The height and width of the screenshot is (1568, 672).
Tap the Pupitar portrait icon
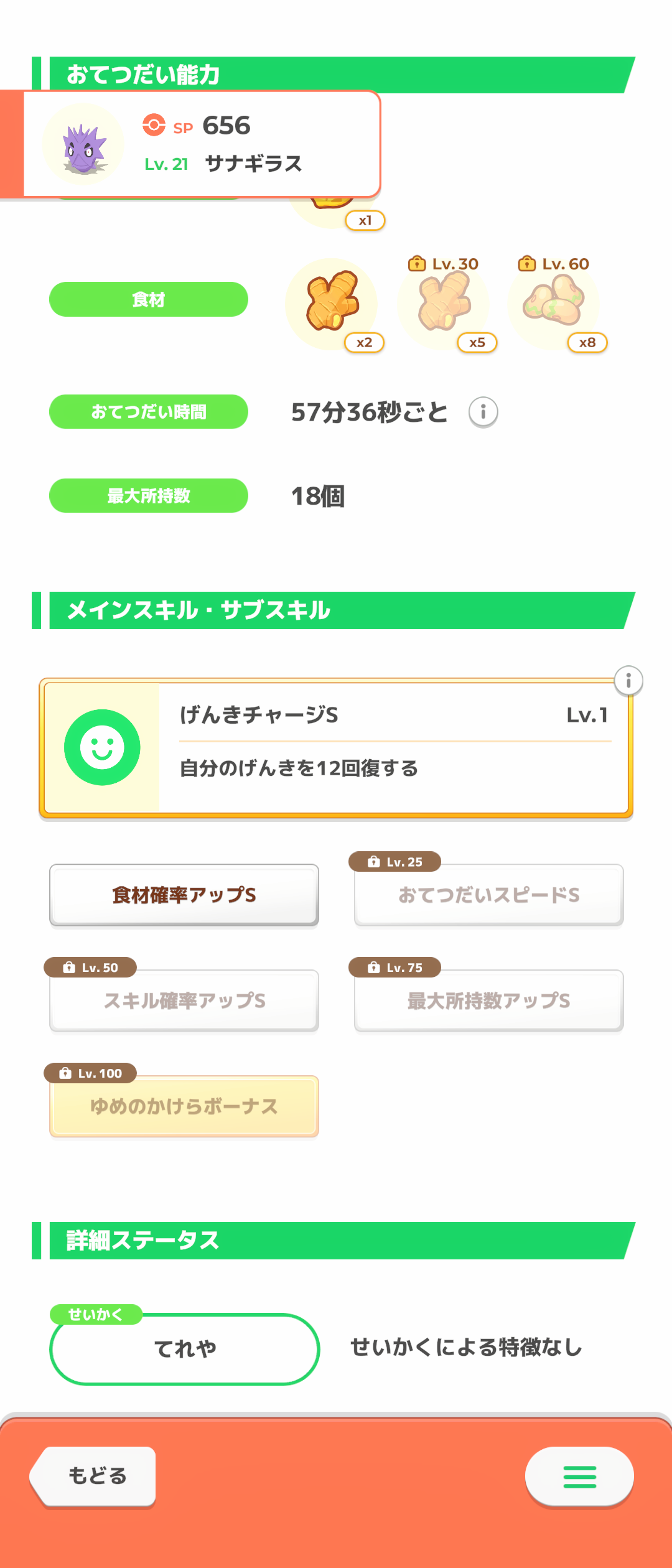83,145
